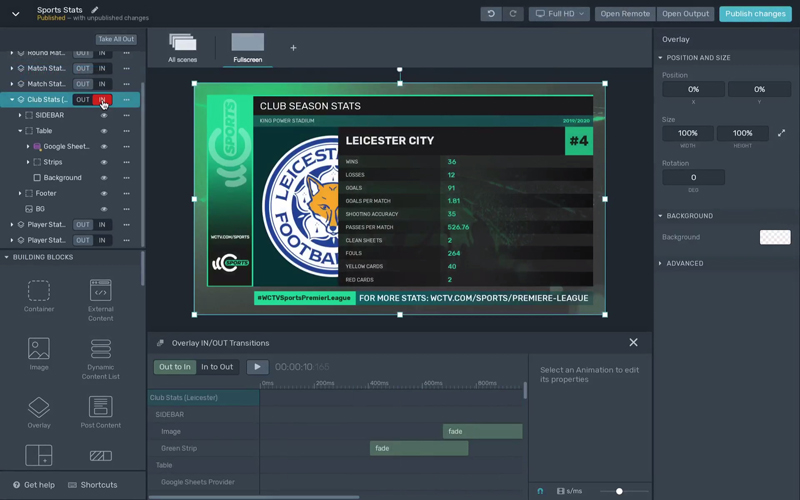Click Open Remote button
The width and height of the screenshot is (800, 500).
625,14
